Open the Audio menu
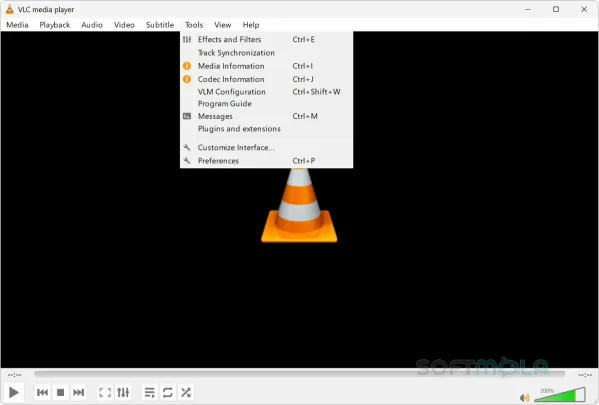 coord(92,25)
